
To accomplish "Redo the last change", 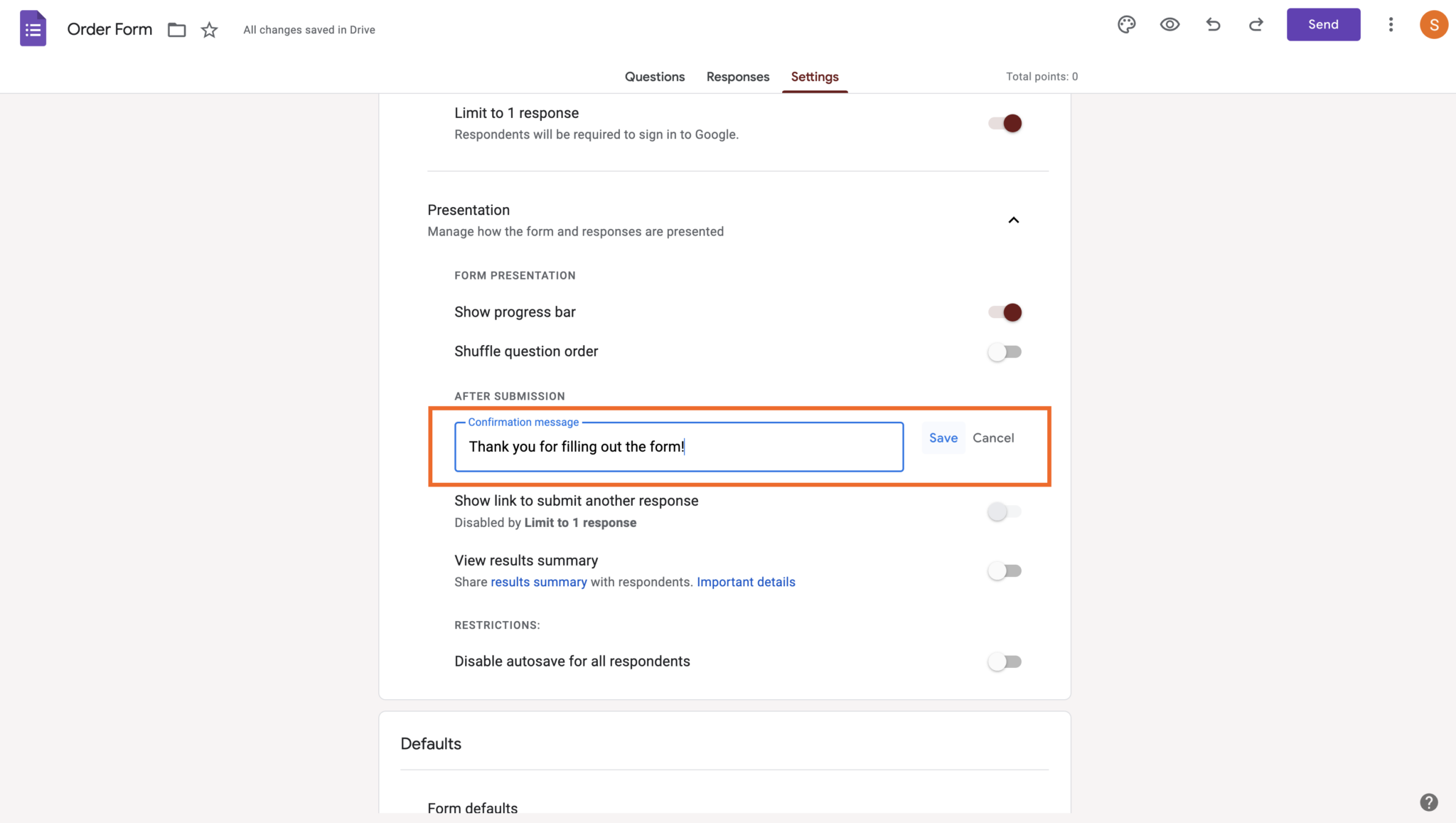I will 1256,24.
